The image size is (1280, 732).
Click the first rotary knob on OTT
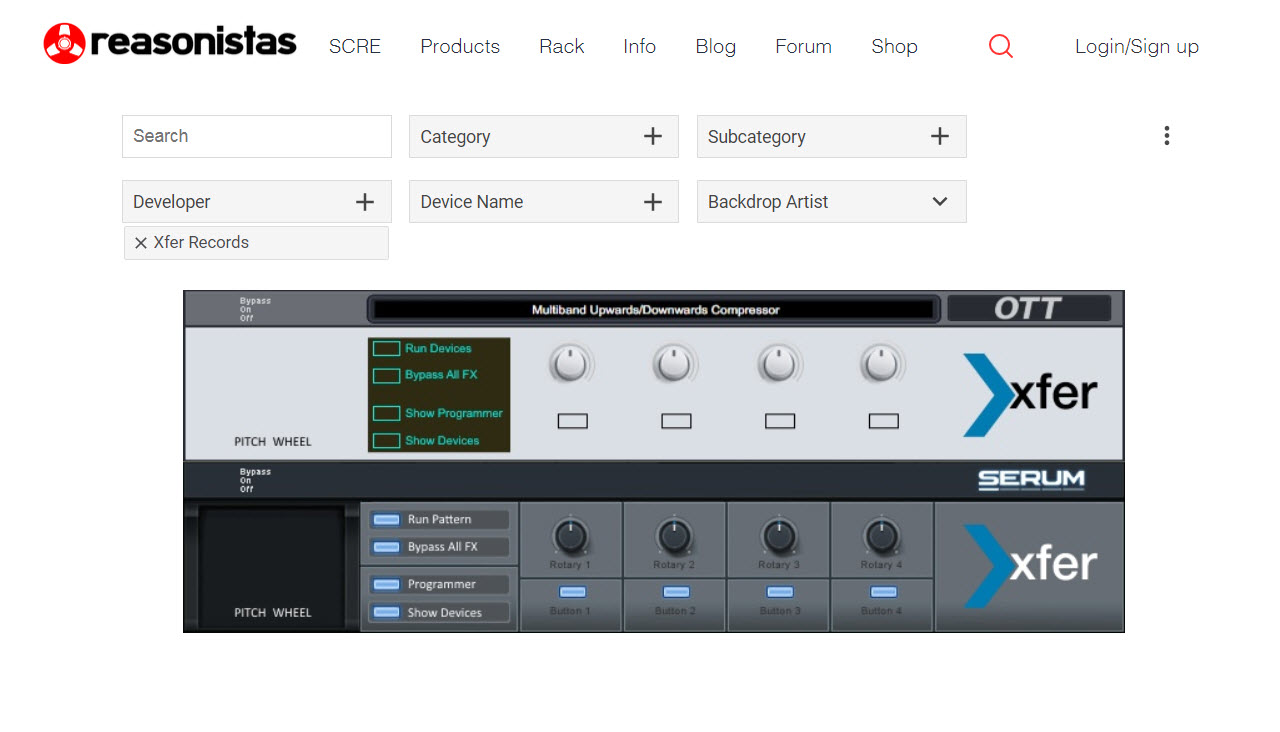pyautogui.click(x=571, y=364)
